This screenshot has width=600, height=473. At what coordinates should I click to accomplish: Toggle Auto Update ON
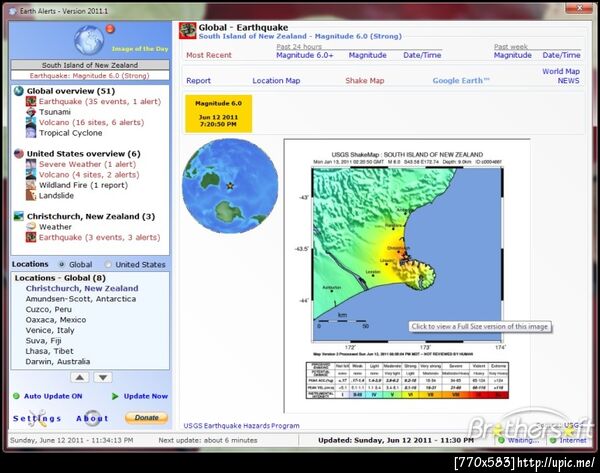[53, 396]
